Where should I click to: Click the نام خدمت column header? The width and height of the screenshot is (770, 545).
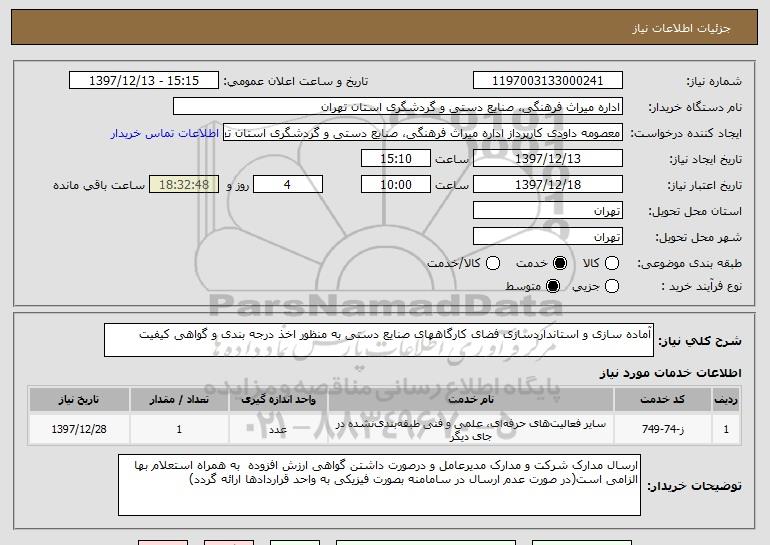click(x=470, y=400)
